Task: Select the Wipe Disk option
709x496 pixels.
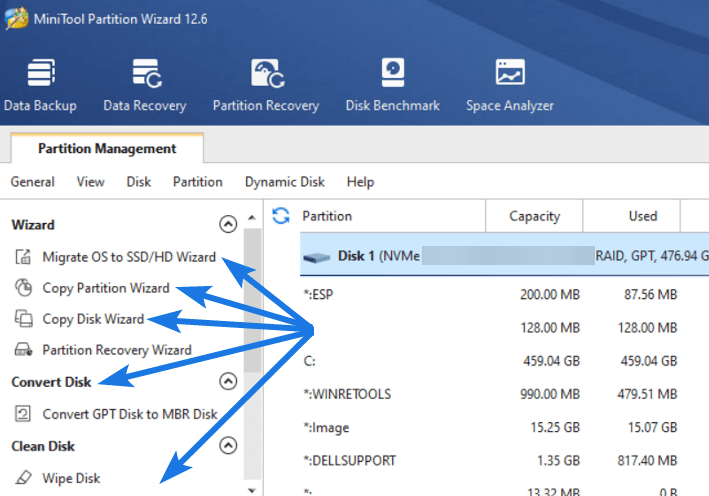Action: (x=71, y=478)
